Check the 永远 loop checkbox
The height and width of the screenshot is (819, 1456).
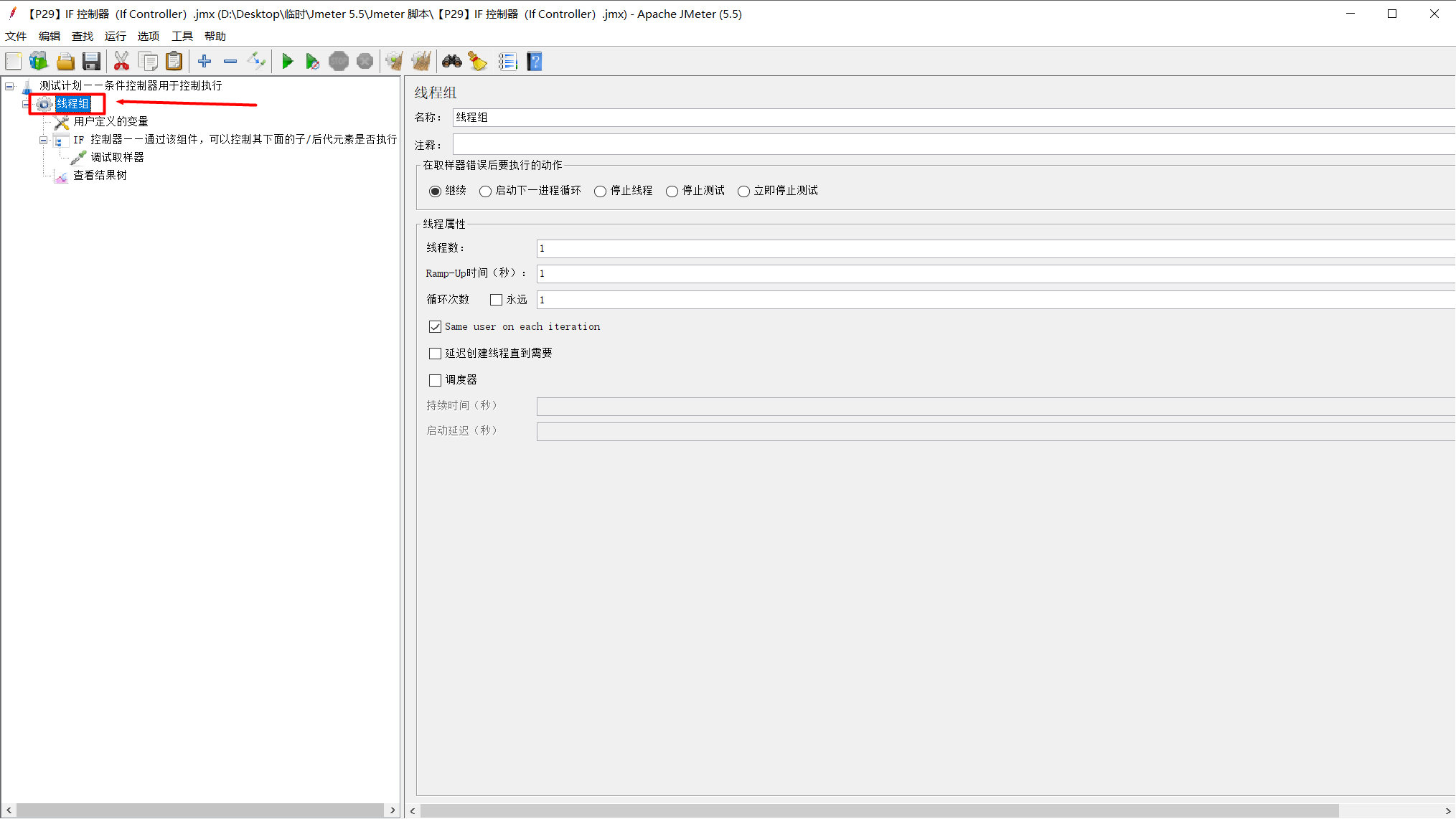(496, 300)
